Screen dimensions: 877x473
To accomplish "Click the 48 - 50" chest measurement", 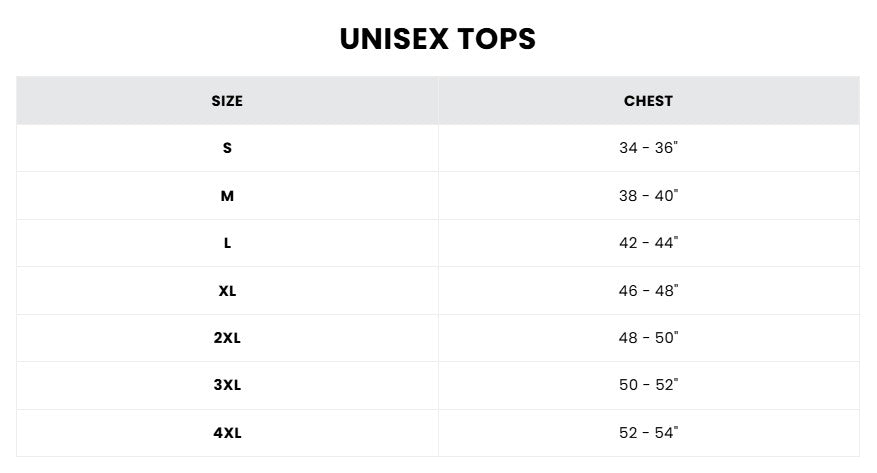I will (648, 338).
